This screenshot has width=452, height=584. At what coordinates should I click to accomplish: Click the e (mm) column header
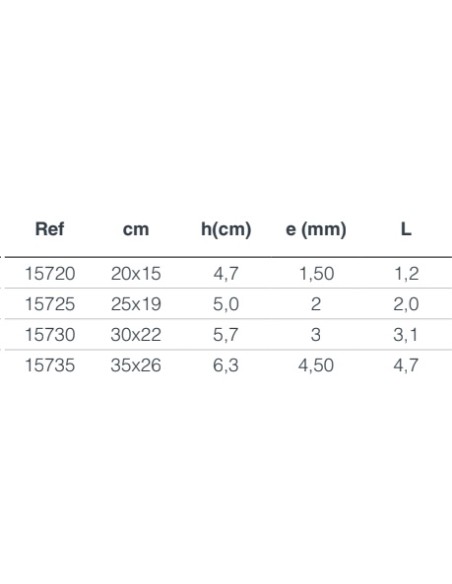point(316,229)
